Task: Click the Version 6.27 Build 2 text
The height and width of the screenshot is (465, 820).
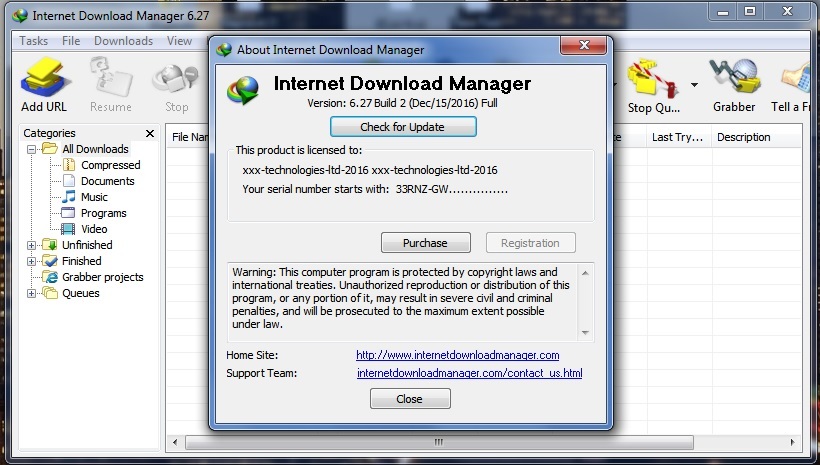Action: (x=402, y=103)
